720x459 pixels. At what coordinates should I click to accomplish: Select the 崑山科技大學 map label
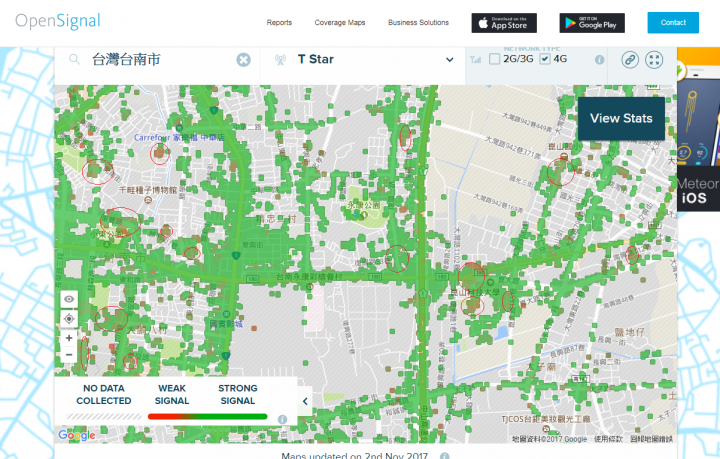click(x=476, y=292)
